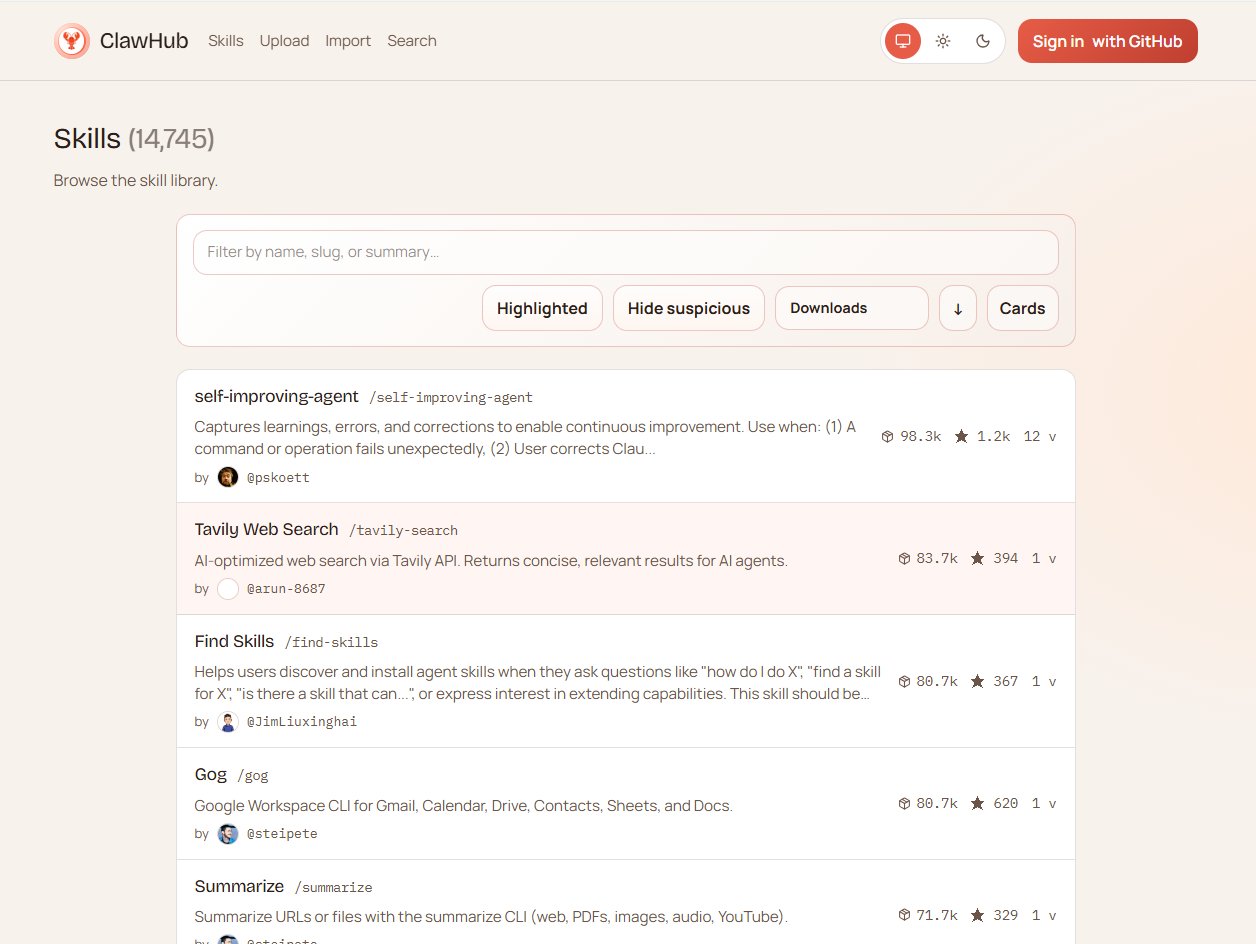Click the sort direction arrow button
Viewport: 1256px width, 944px height.
[x=958, y=308]
